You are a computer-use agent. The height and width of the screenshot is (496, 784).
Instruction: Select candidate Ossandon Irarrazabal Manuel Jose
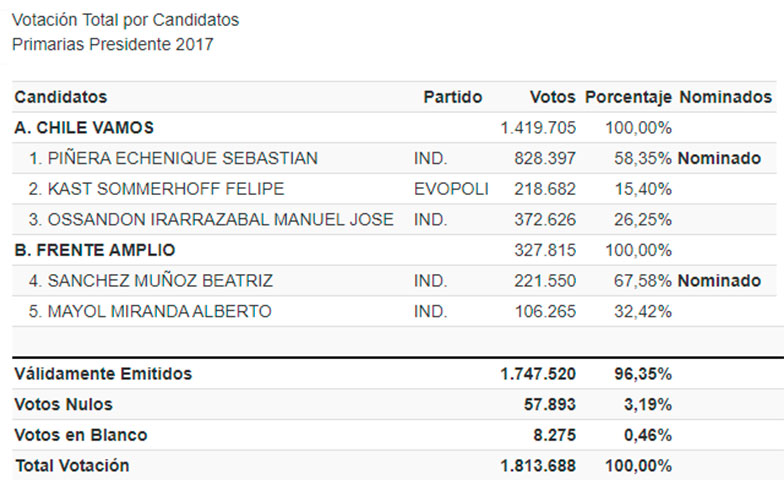[x=211, y=220]
